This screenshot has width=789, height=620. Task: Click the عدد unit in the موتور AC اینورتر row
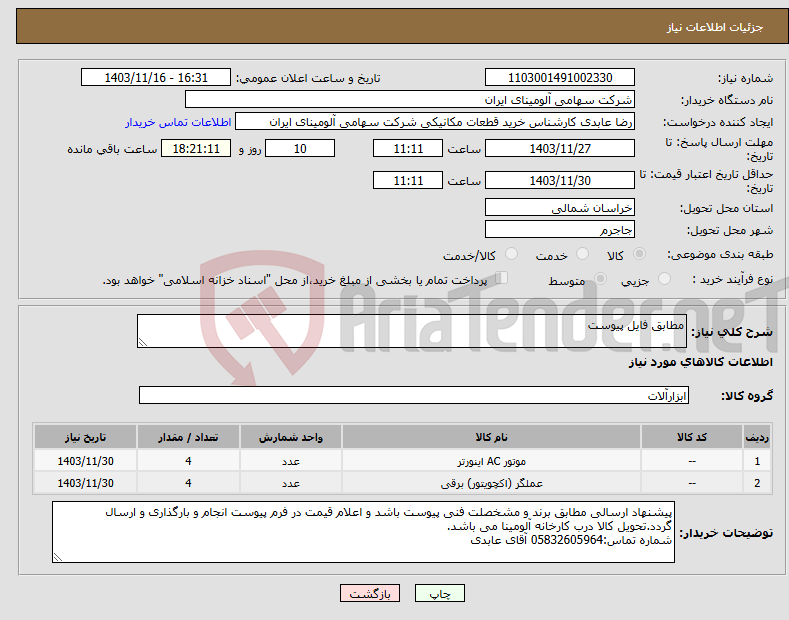pyautogui.click(x=291, y=461)
